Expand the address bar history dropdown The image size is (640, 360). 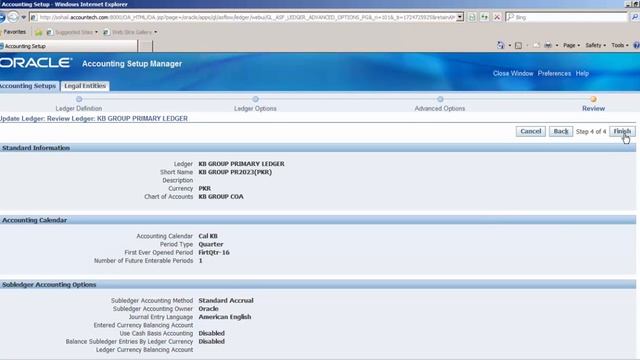coord(460,17)
